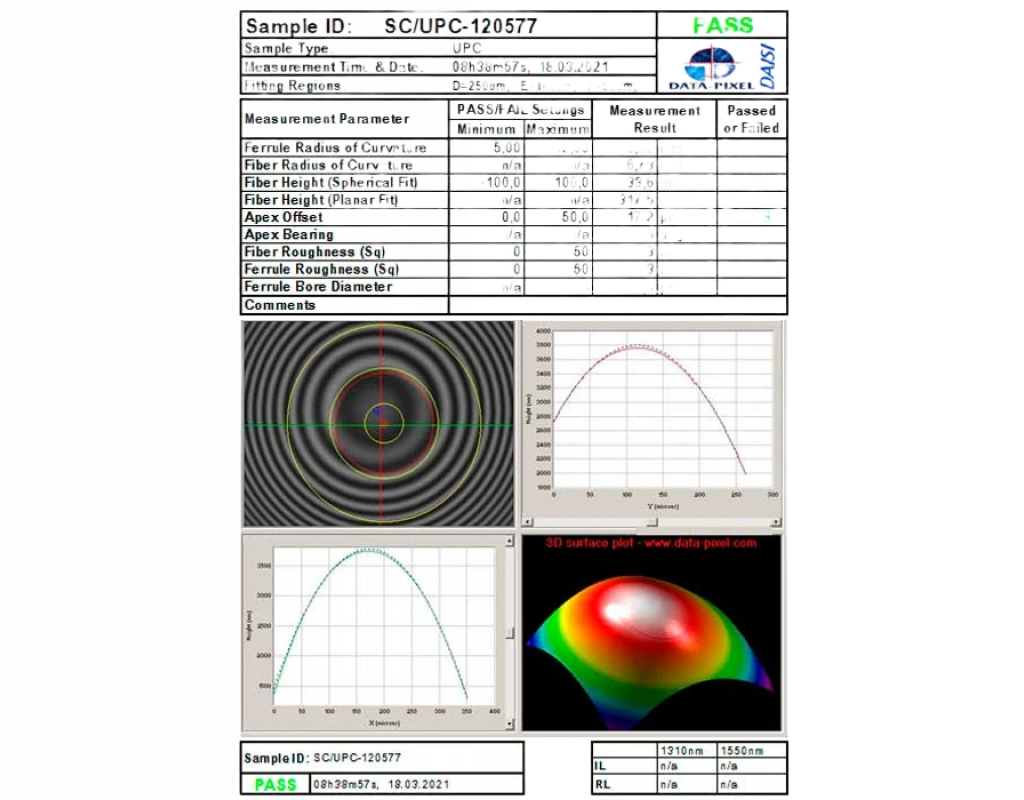The width and height of the screenshot is (1024, 800).
Task: Click the large 'Sample ID: SC/UPC-120577' header
Action: 391,26
